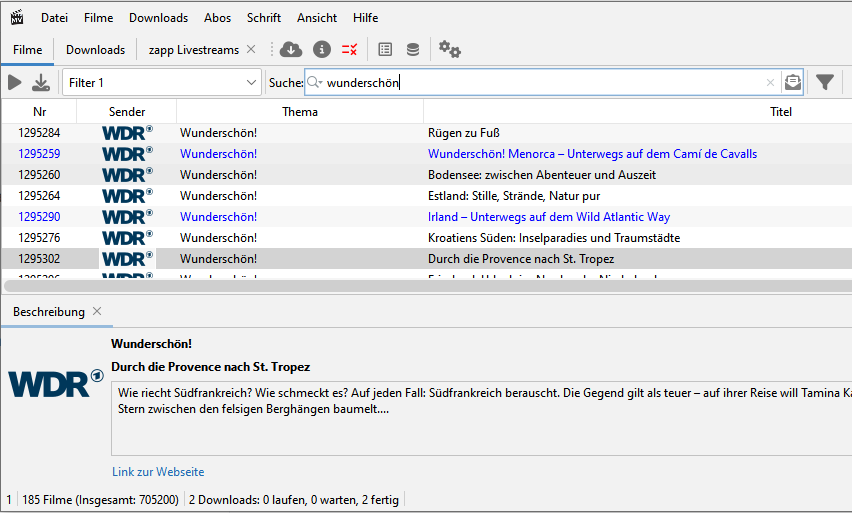Clear the search field text
The width and height of the screenshot is (852, 513).
tap(770, 83)
